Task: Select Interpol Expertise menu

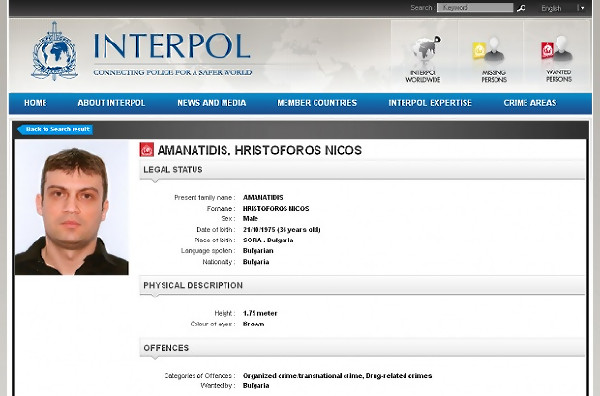Action: pos(430,103)
